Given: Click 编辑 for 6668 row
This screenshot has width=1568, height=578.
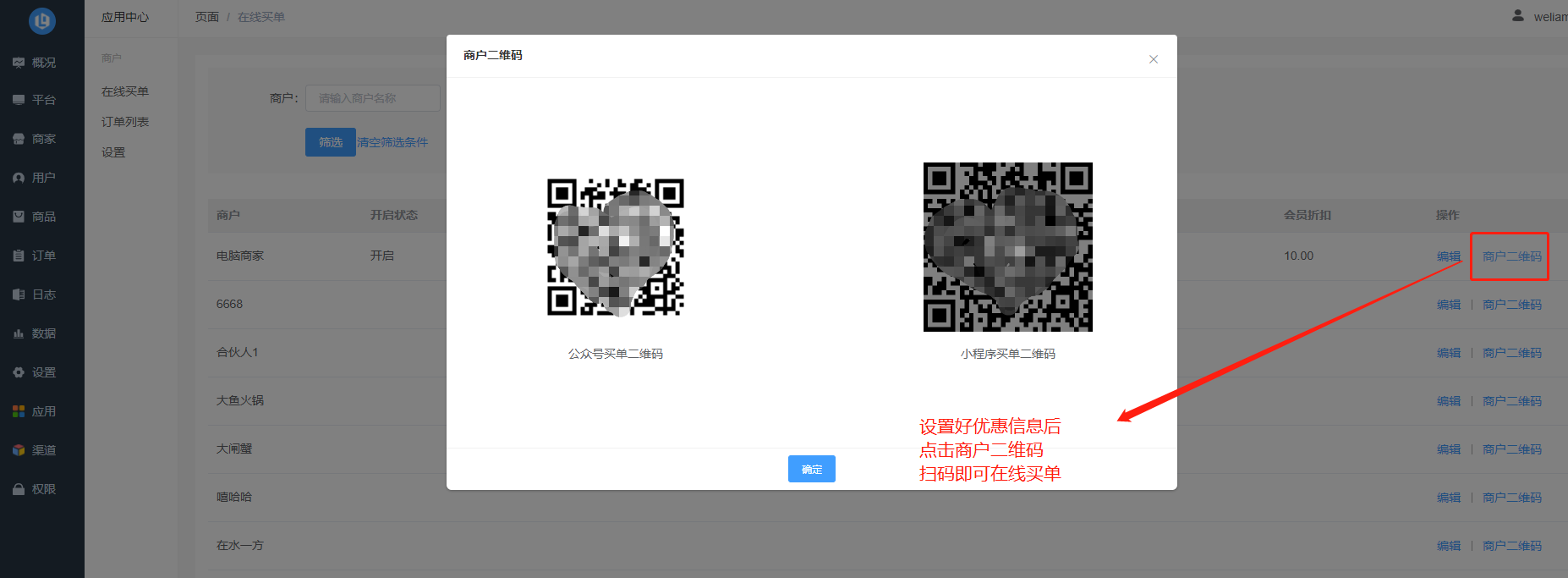Looking at the screenshot, I should 1449,305.
